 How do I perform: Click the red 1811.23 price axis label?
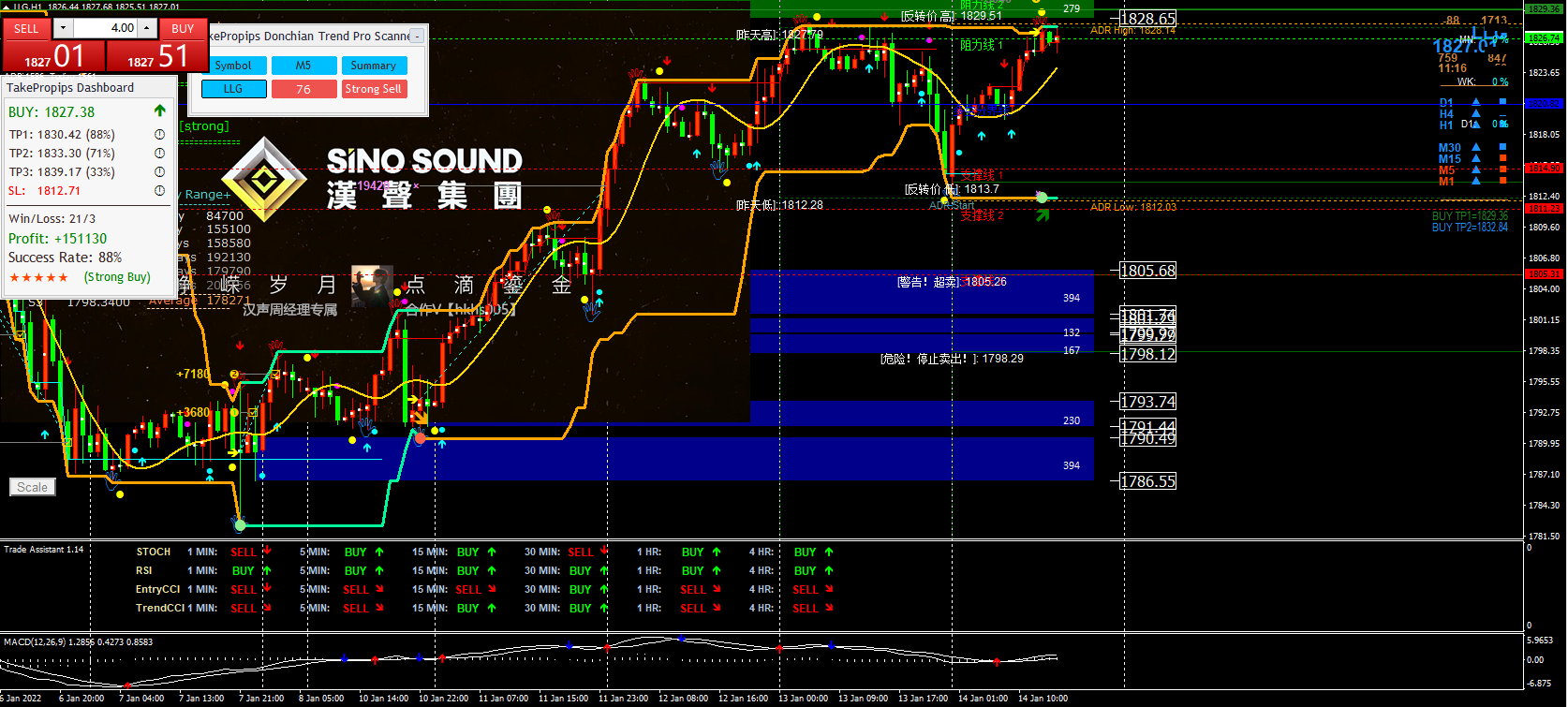click(x=1545, y=208)
